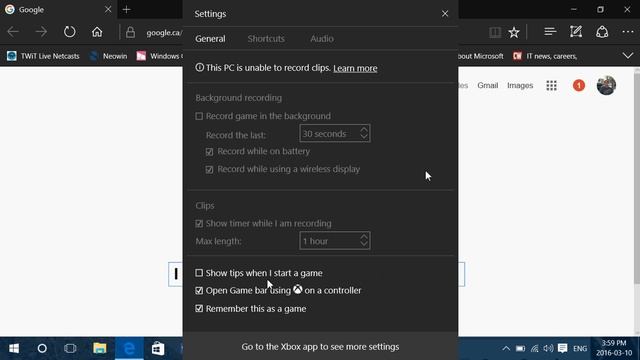Select the General settings tab
Viewport: 640px width, 360px height.
(x=210, y=39)
